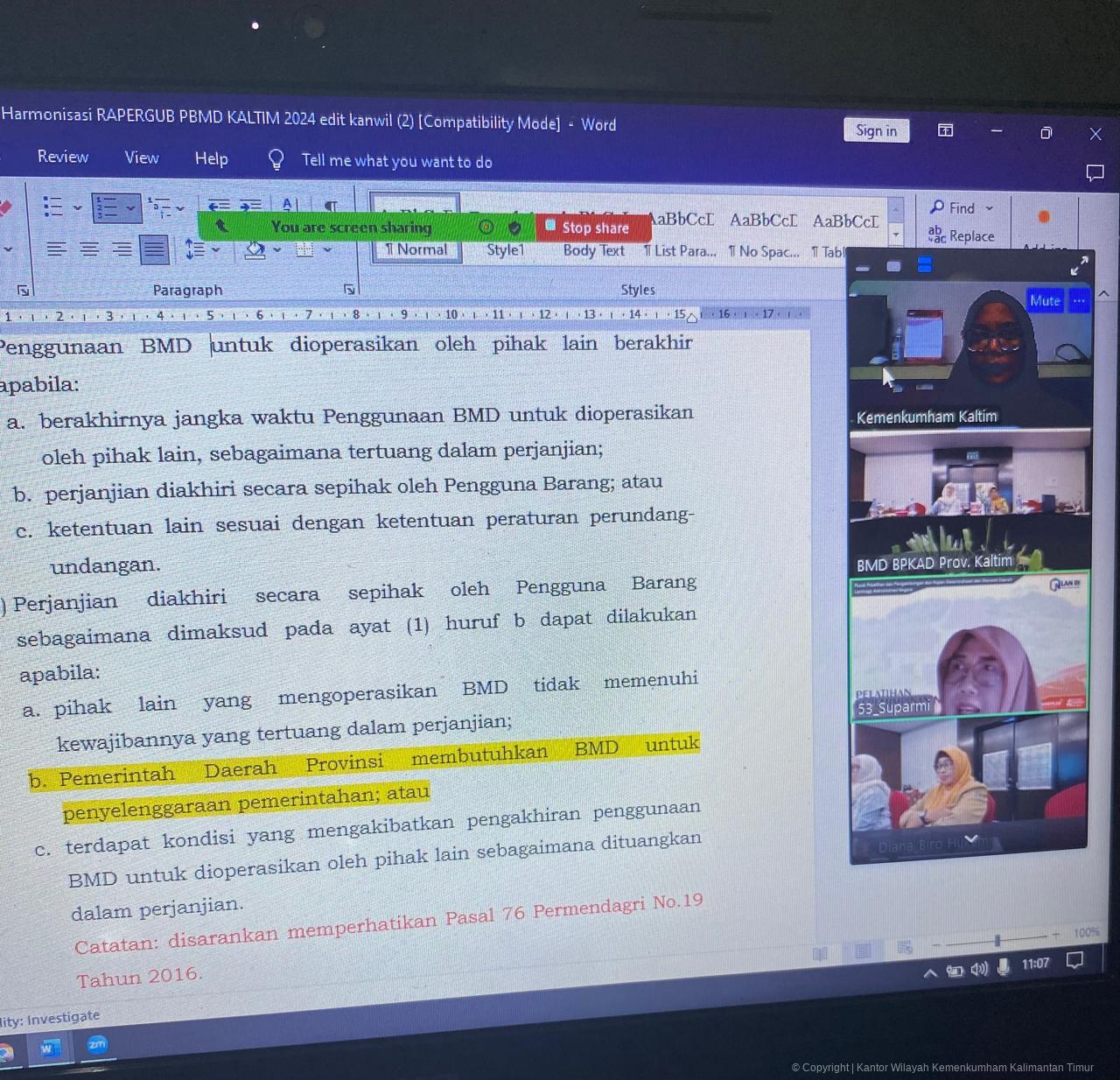Adjust the document zoom slider
Screen dimensions: 1120x1080
pyautogui.click(x=997, y=941)
